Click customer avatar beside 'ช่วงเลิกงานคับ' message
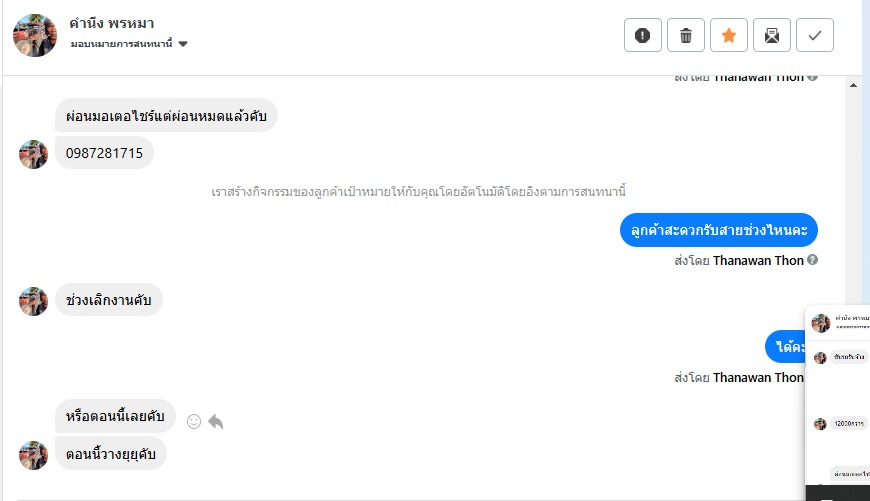This screenshot has height=501, width=870. (x=34, y=301)
